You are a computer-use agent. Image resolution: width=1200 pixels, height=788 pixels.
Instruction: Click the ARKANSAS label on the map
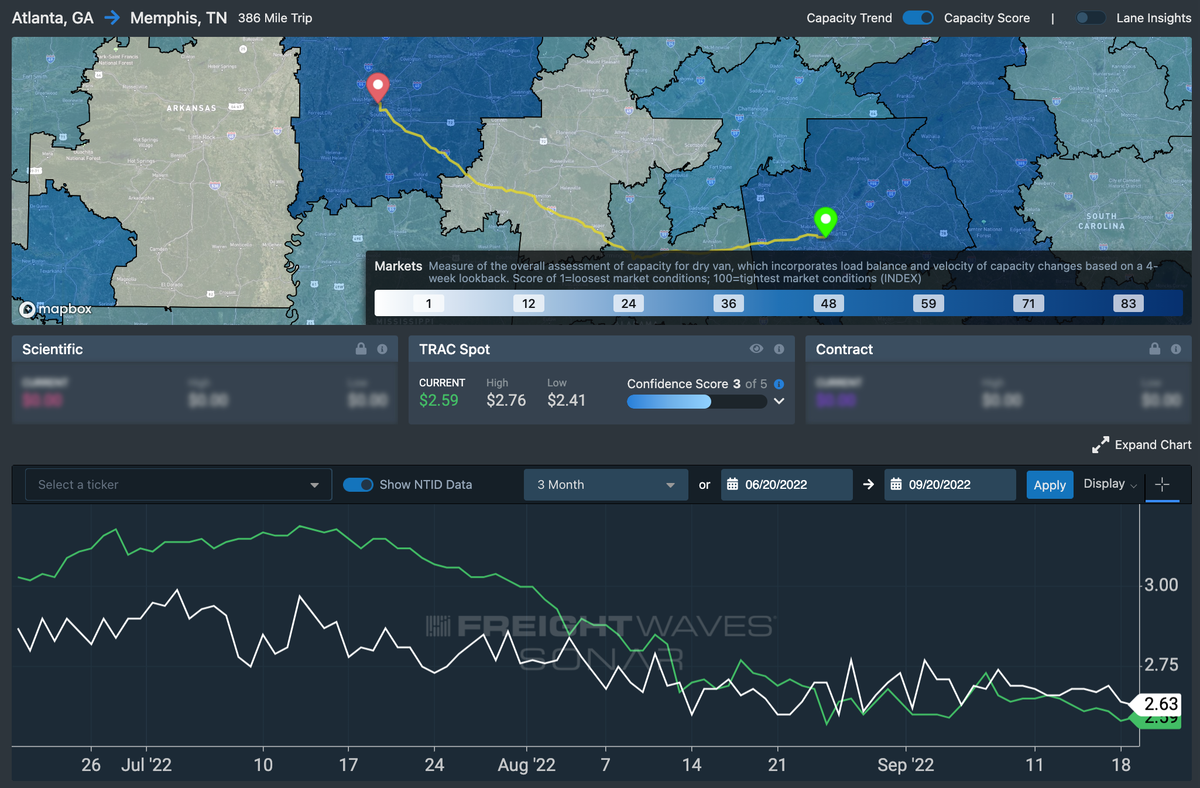click(x=193, y=107)
